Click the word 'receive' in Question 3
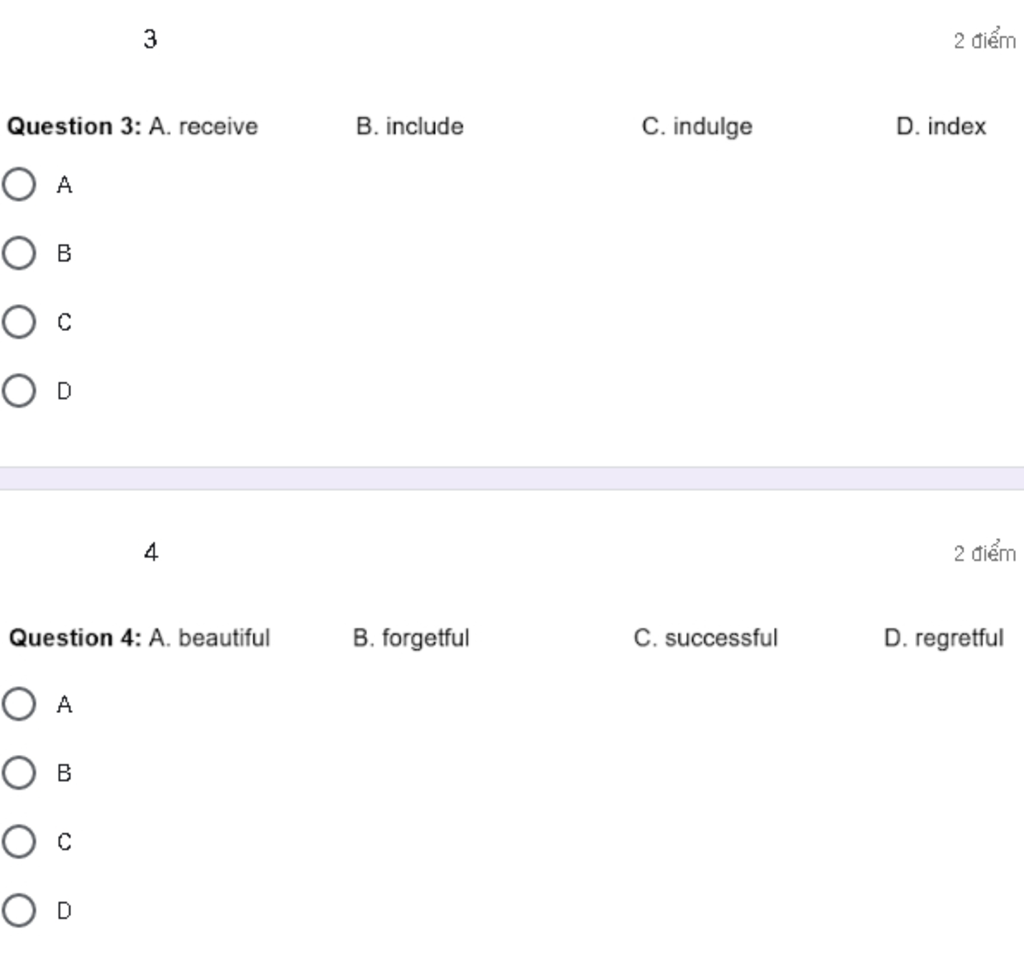Viewport: 1024px width, 962px height. [218, 126]
